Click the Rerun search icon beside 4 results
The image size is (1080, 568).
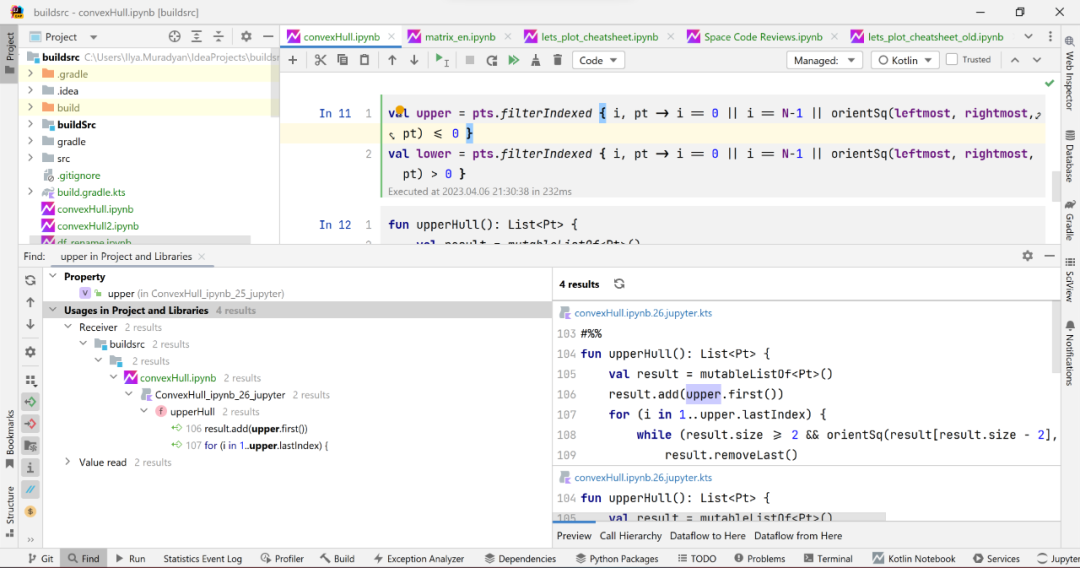pyautogui.click(x=619, y=284)
